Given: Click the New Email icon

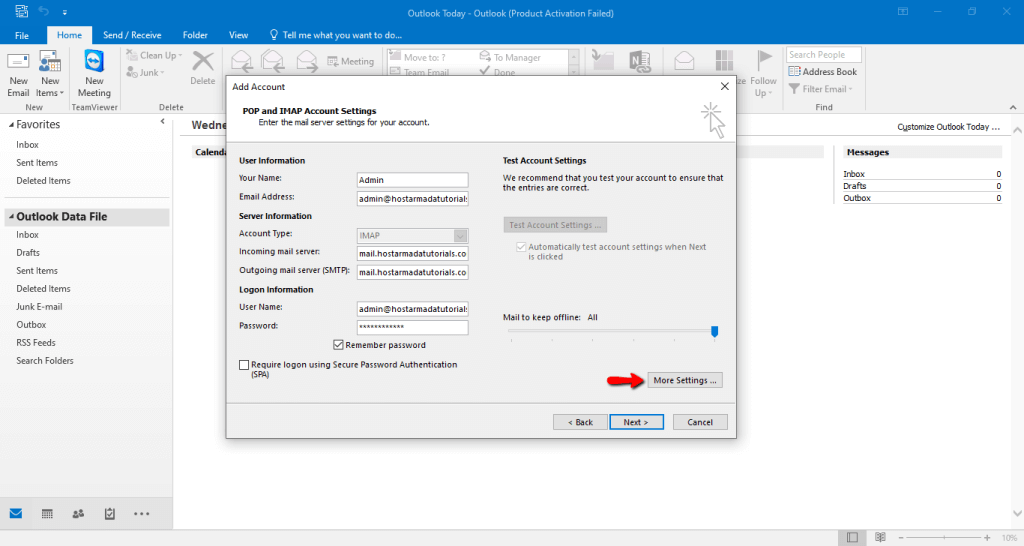Looking at the screenshot, I should pos(18,63).
